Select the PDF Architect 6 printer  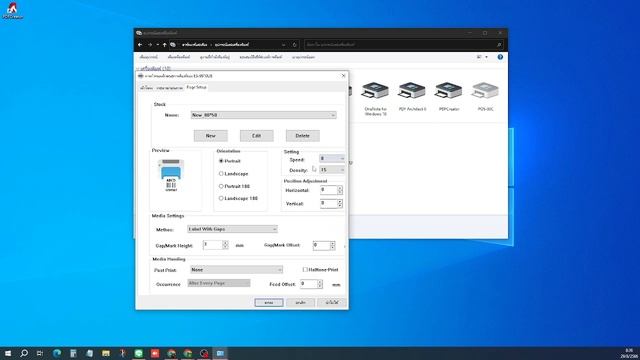[412, 96]
